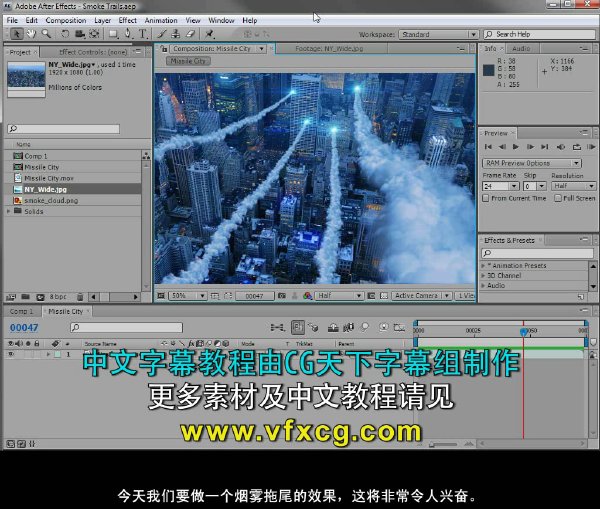Open Frame Rate 24 dropdown

point(501,186)
